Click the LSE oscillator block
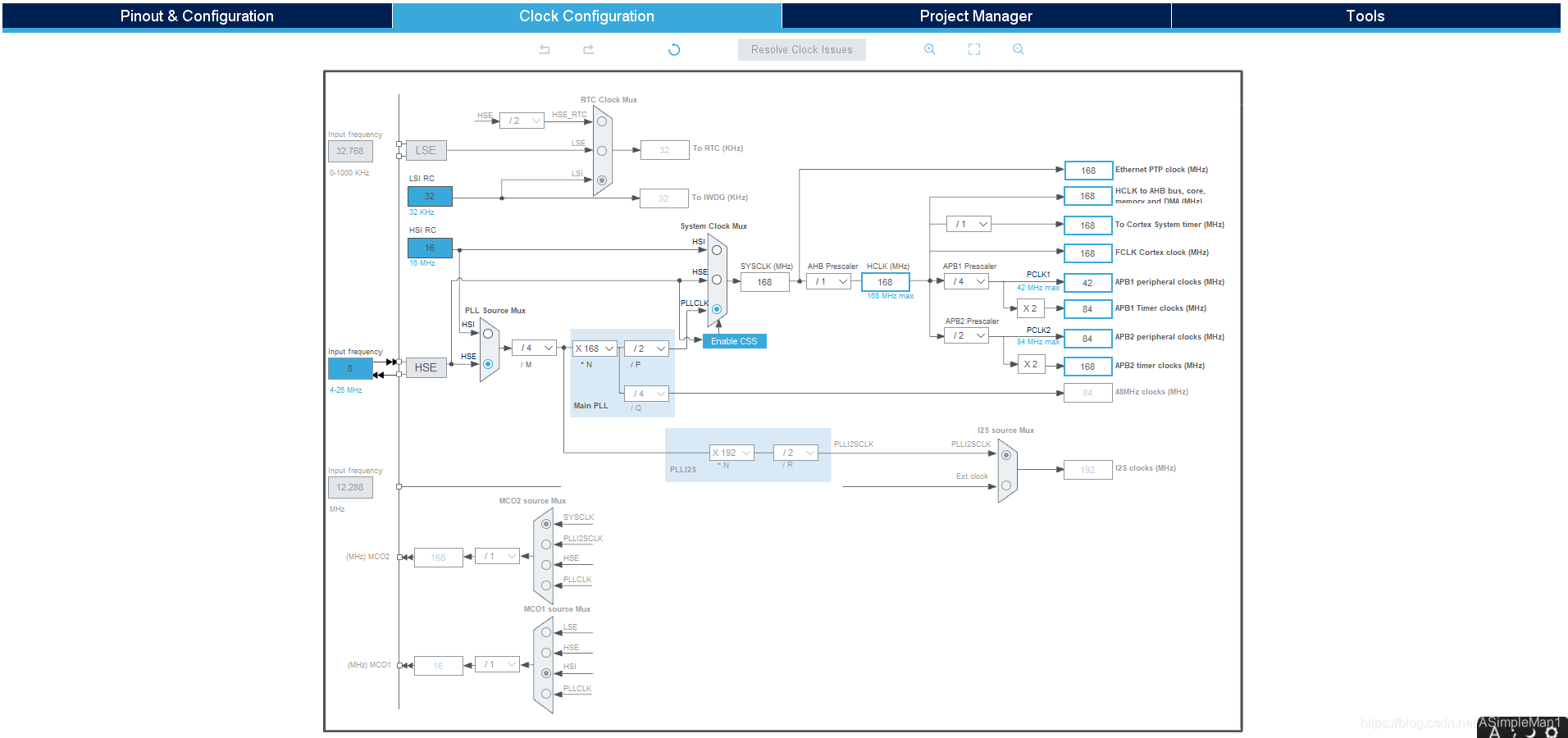 pyautogui.click(x=426, y=150)
